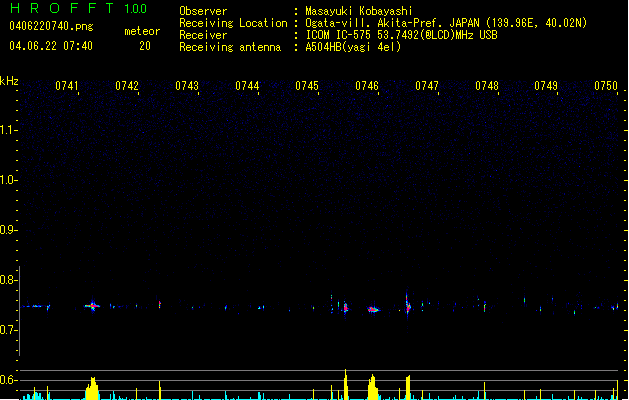Click the 0.6 kHz axis label
629x400 pixels.
8,380
